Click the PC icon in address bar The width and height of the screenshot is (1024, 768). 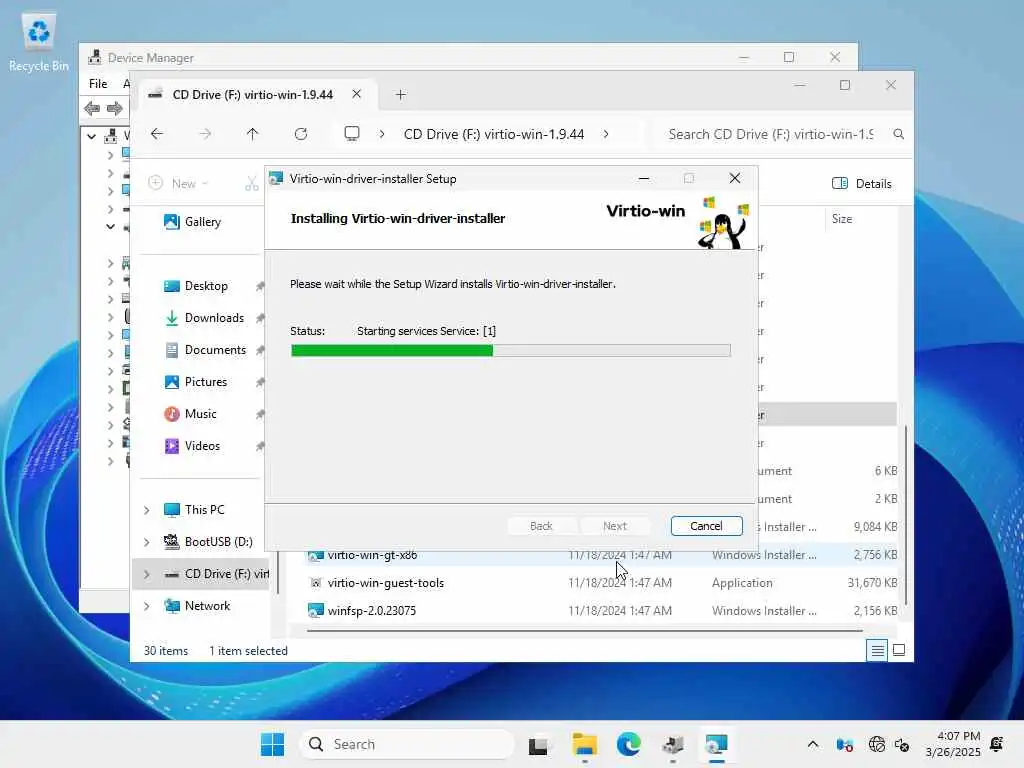click(352, 134)
